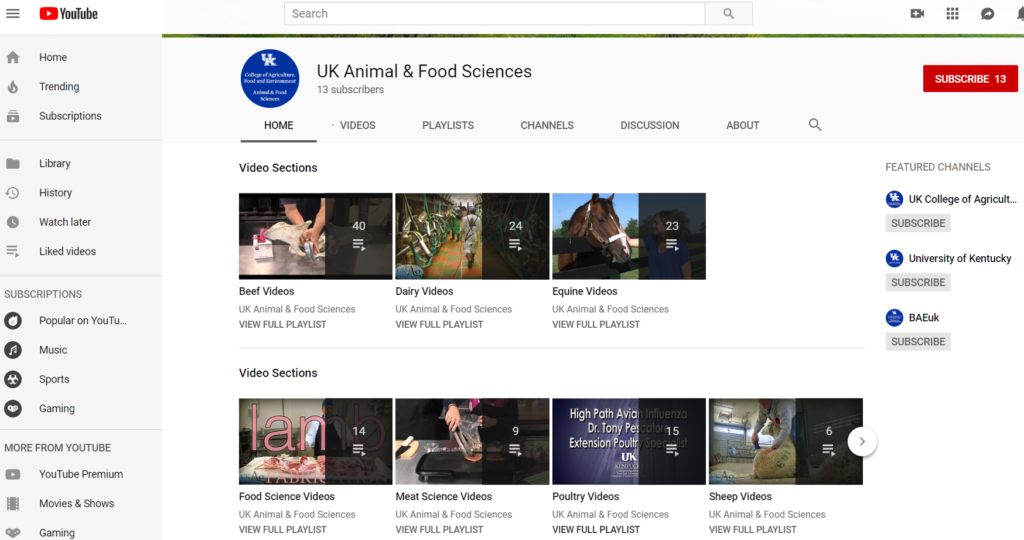Subscribe to University of Kentucky
1024x540 pixels.
[918, 283]
